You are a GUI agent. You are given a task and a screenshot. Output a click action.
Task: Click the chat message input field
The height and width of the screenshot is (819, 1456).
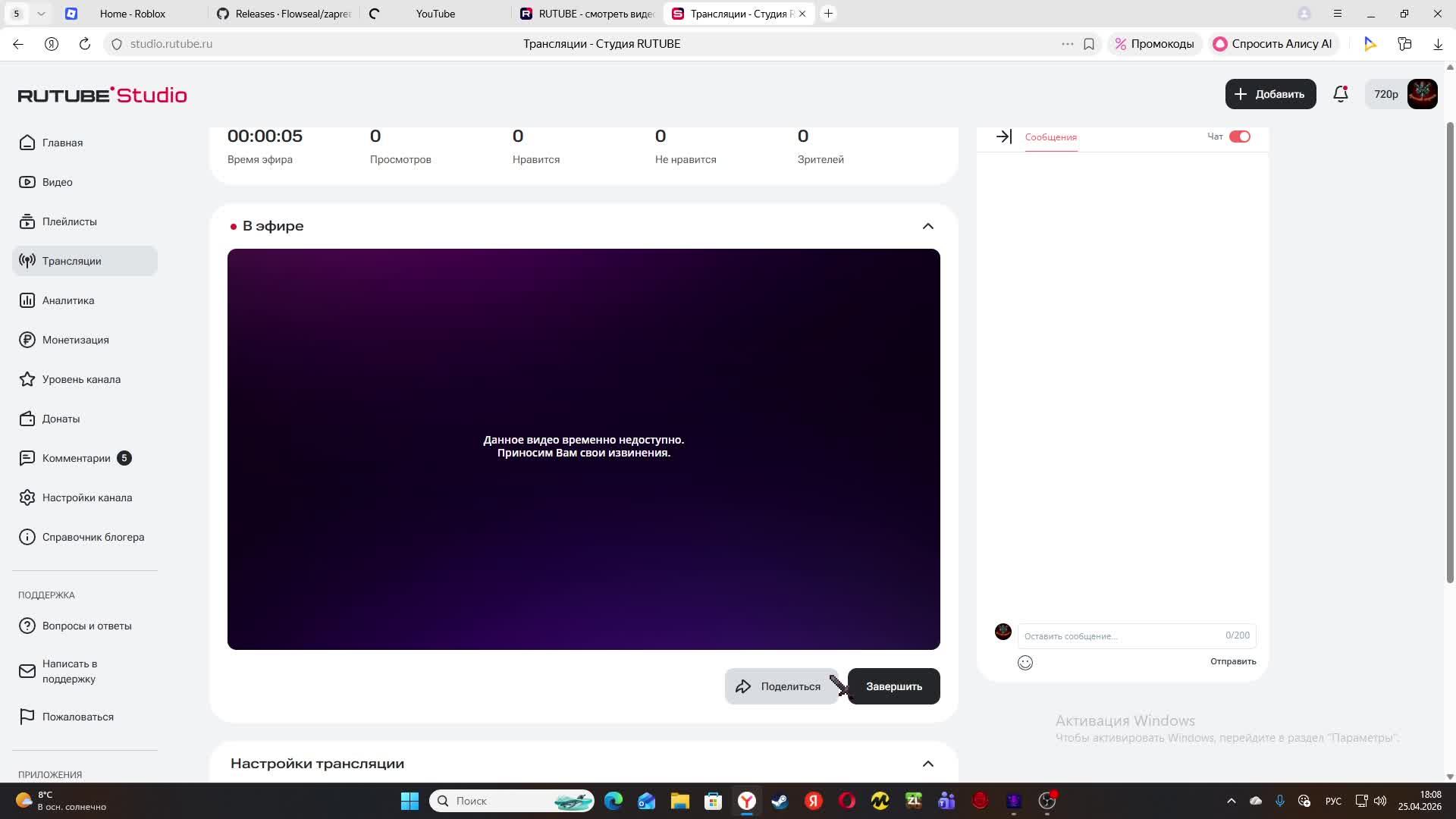pos(1121,635)
